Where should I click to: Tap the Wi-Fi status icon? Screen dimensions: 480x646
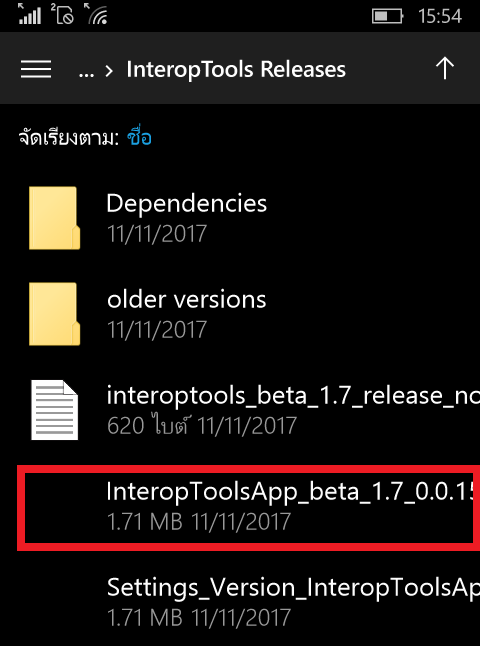[x=96, y=14]
